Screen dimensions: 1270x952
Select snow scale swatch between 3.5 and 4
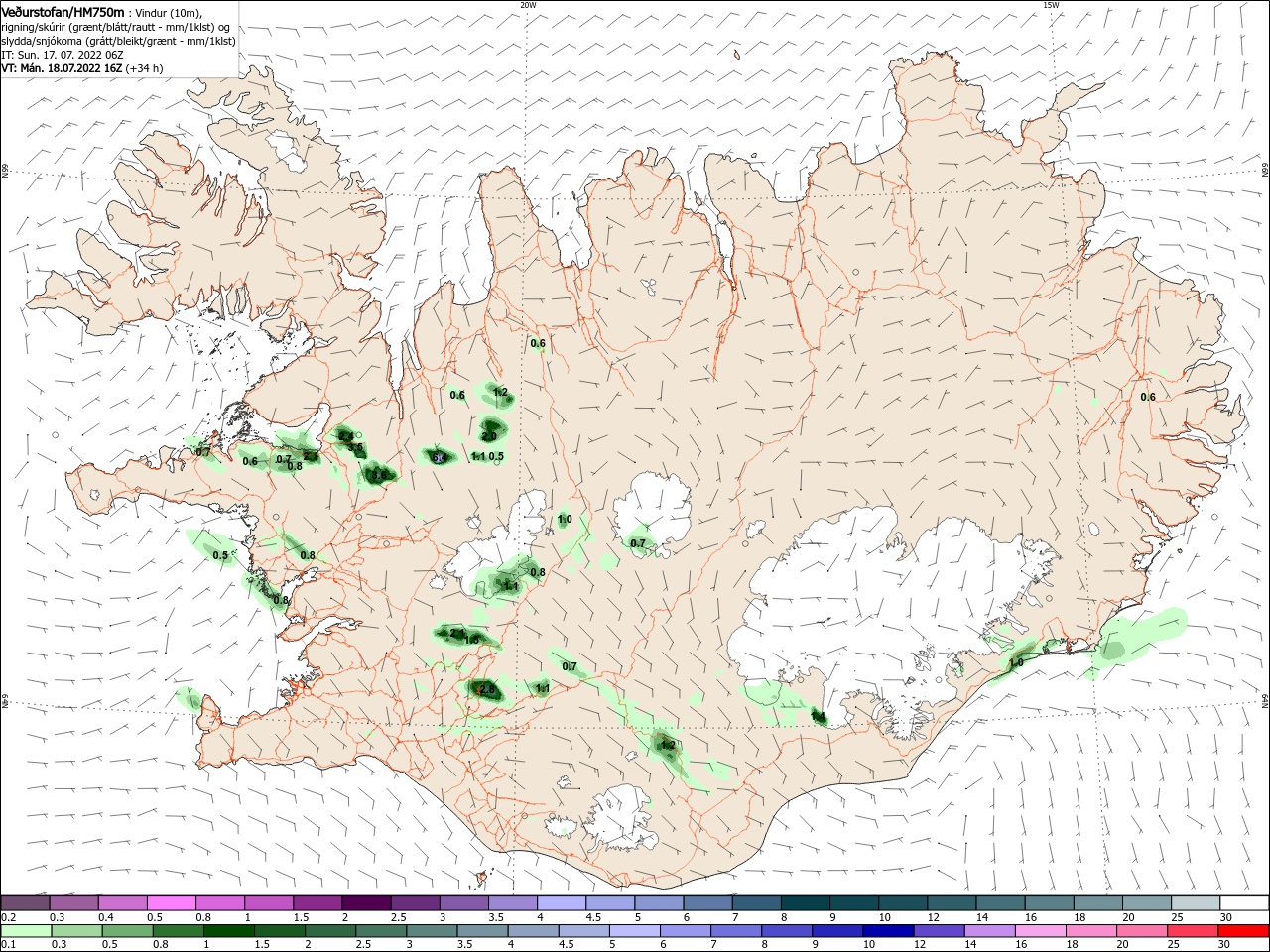[x=512, y=902]
